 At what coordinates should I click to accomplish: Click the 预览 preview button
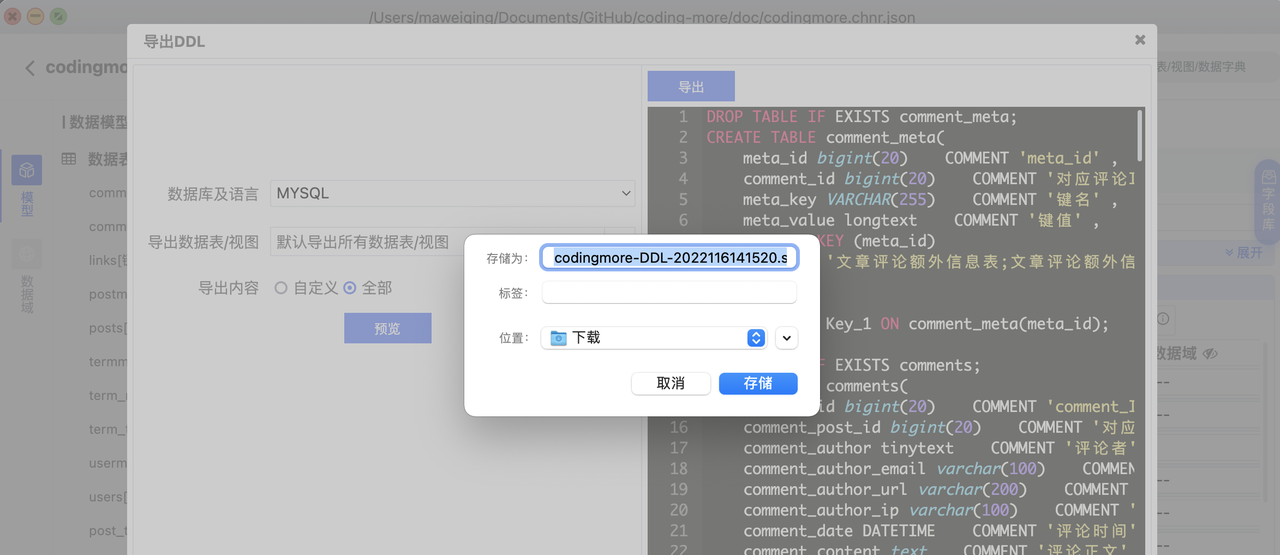[387, 329]
